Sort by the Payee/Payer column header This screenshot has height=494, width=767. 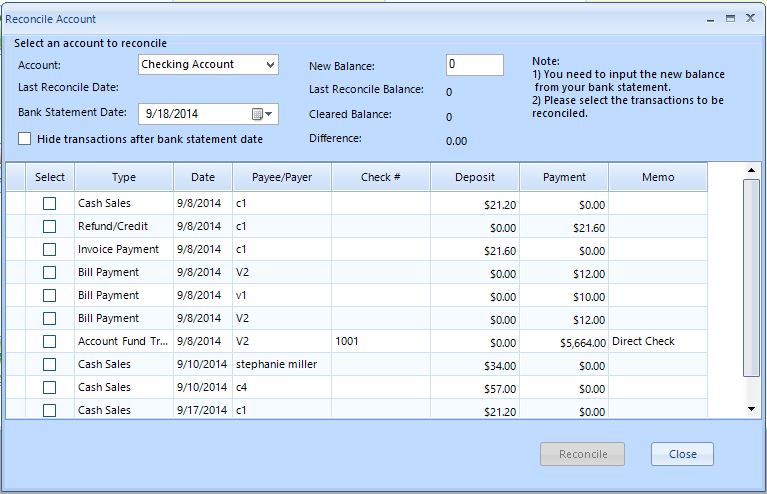point(281,177)
